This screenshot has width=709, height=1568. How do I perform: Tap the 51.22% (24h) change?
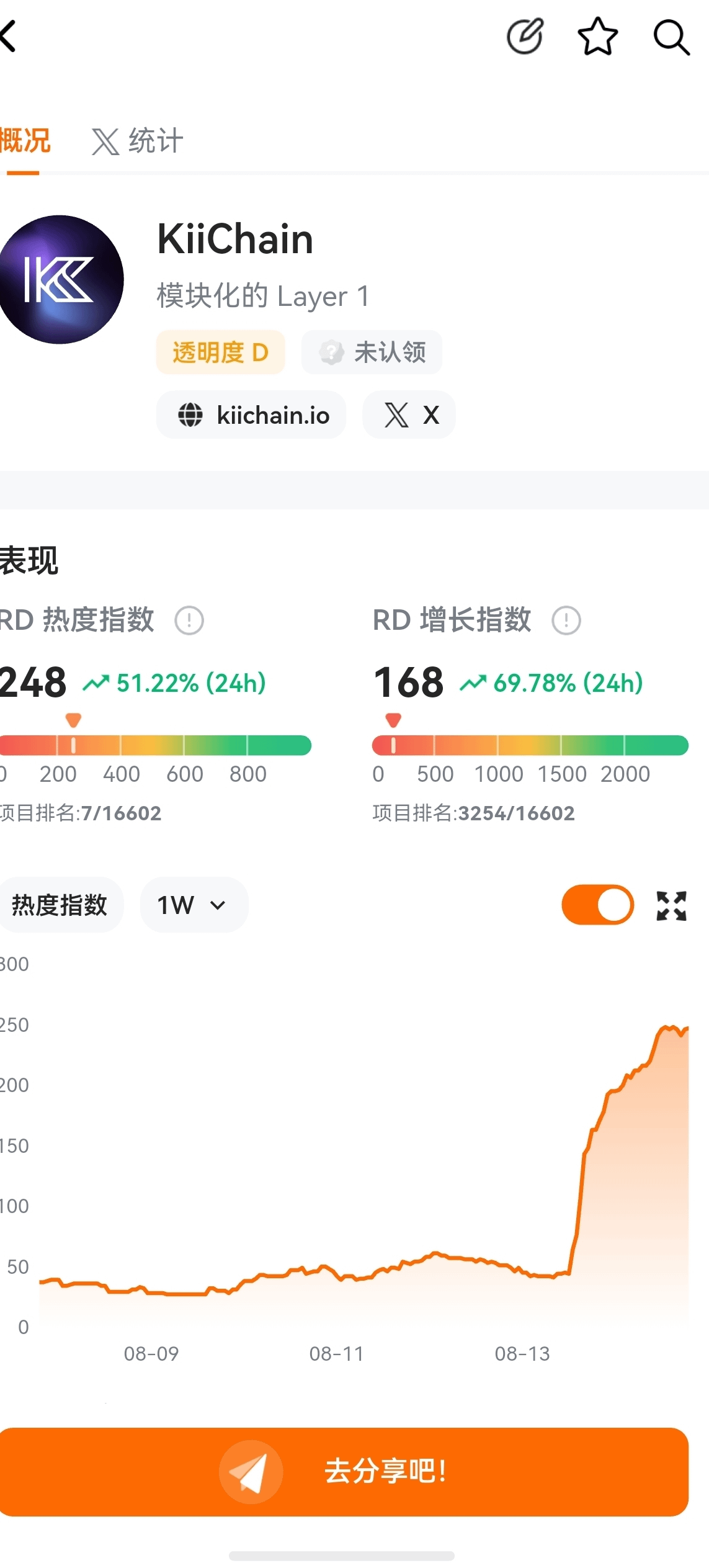pos(191,683)
